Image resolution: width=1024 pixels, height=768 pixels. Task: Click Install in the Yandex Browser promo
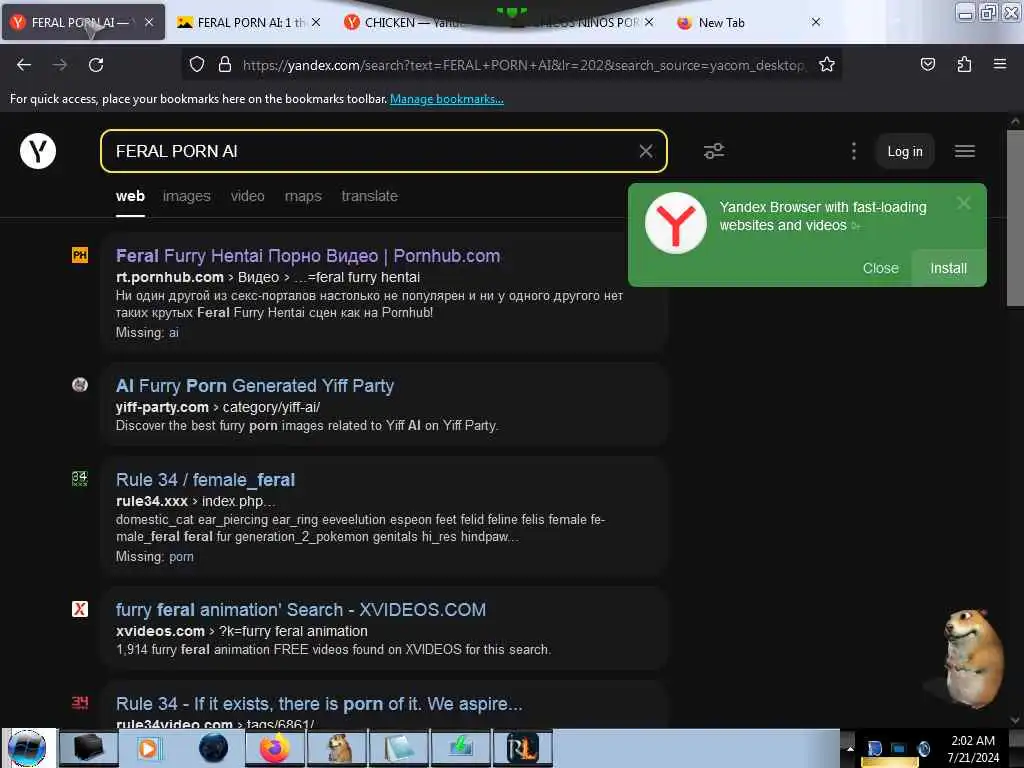[948, 268]
